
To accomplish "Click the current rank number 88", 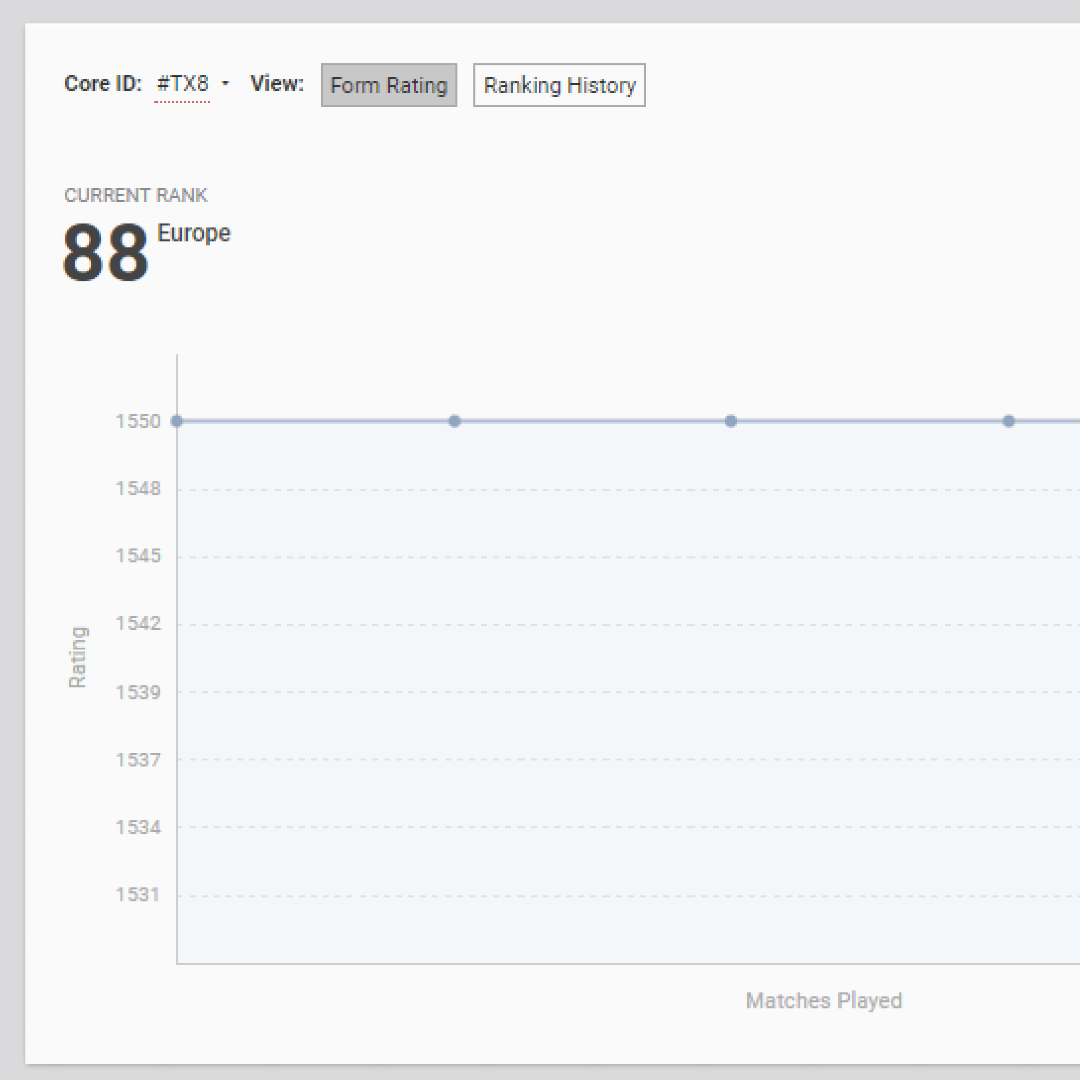I will tap(106, 254).
